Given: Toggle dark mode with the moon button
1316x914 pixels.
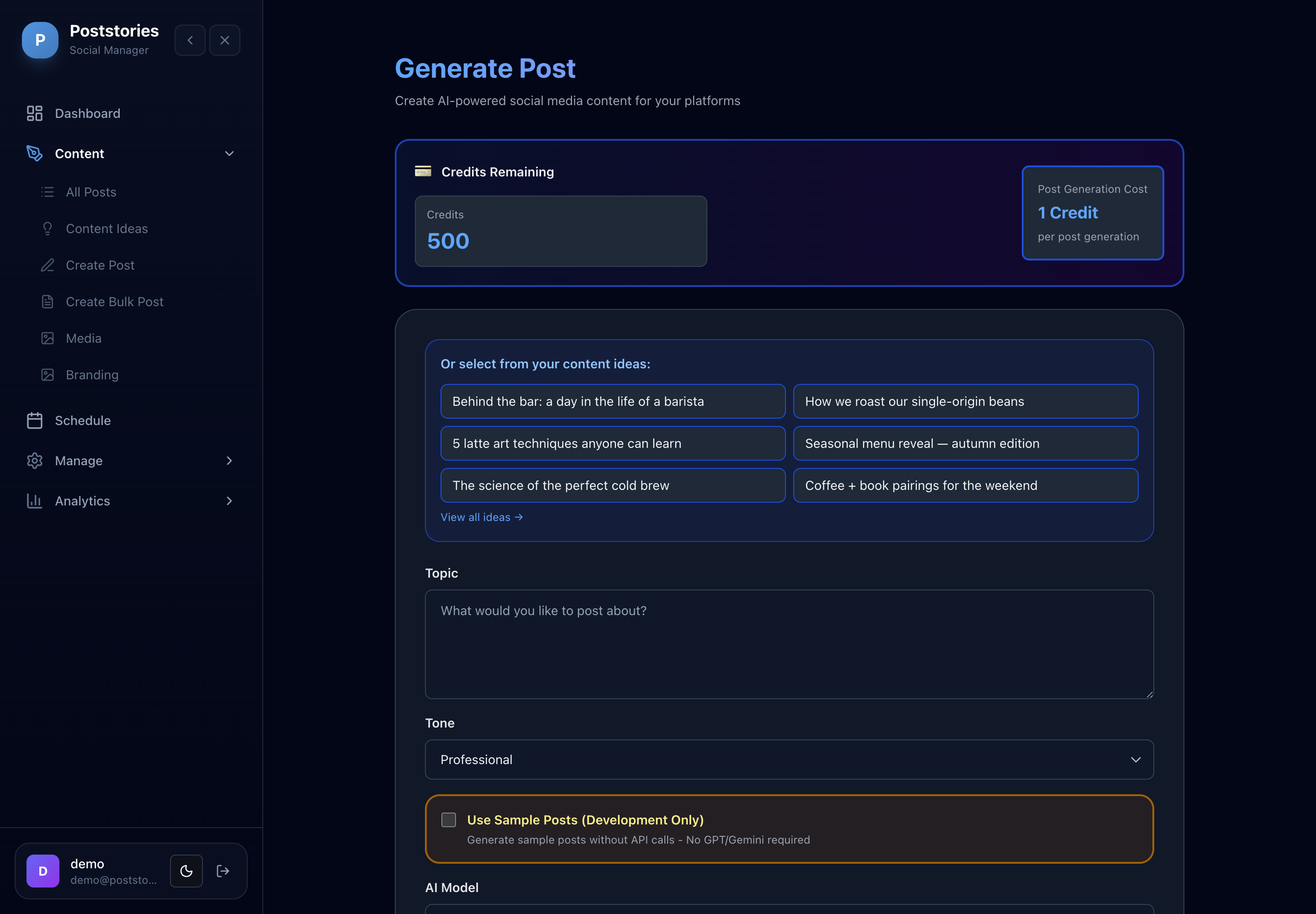Looking at the screenshot, I should click(x=186, y=871).
